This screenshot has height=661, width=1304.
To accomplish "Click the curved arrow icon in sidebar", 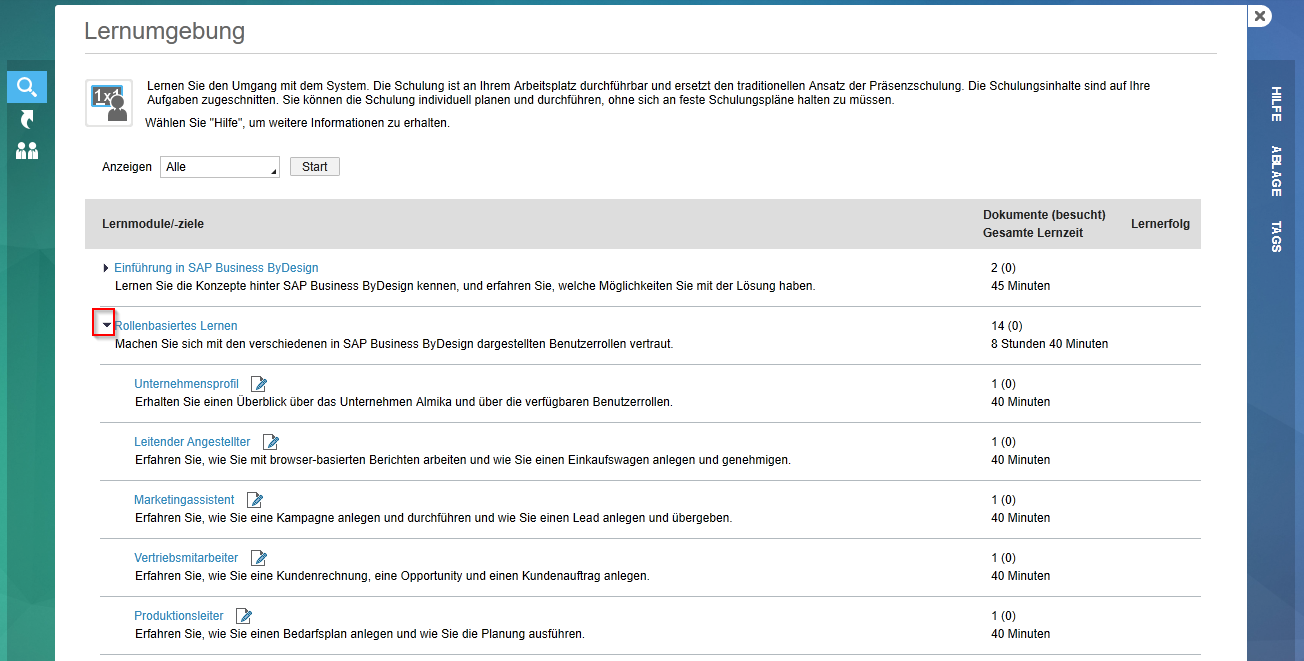I will [x=27, y=120].
